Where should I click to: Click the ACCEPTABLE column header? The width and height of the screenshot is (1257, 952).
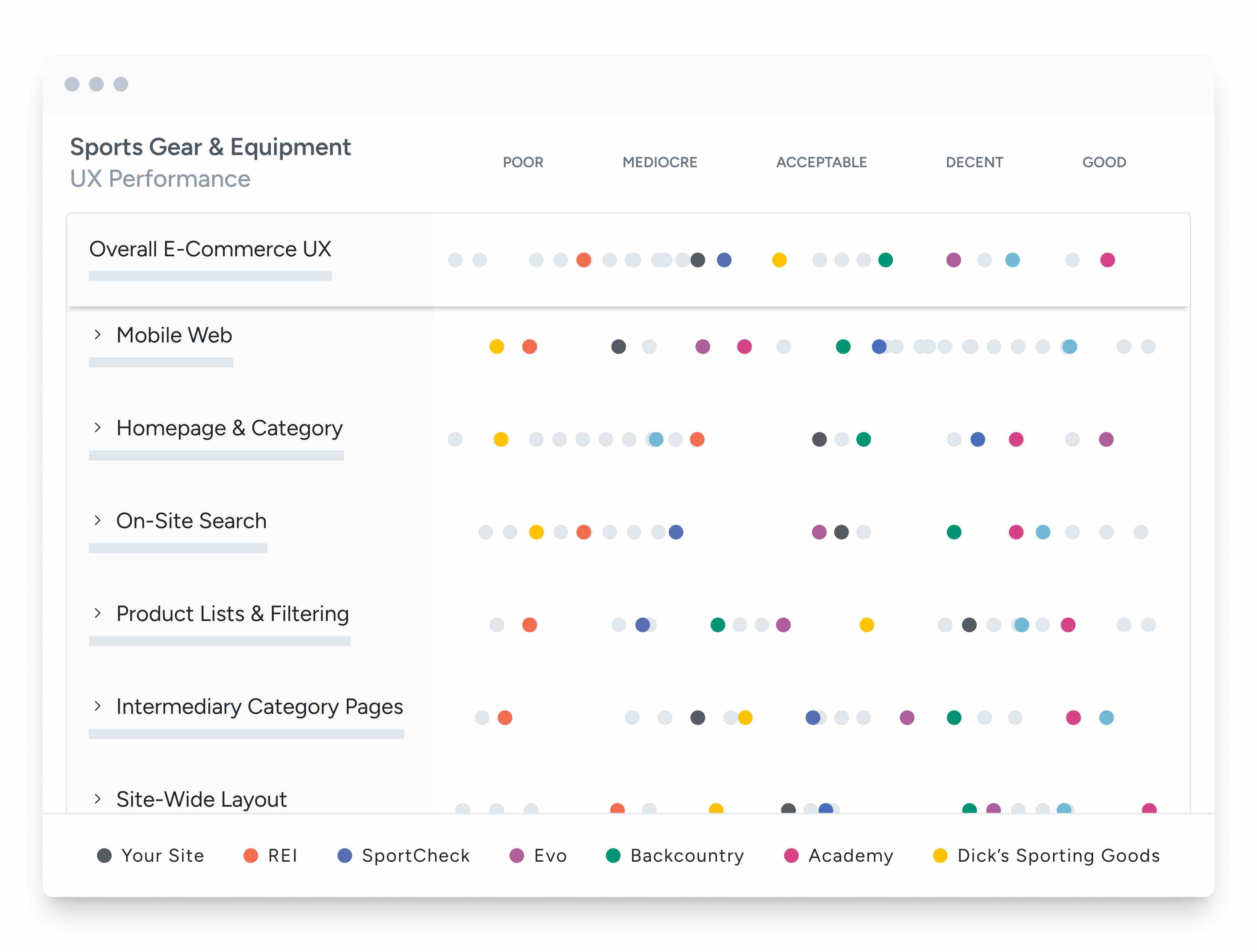[821, 163]
